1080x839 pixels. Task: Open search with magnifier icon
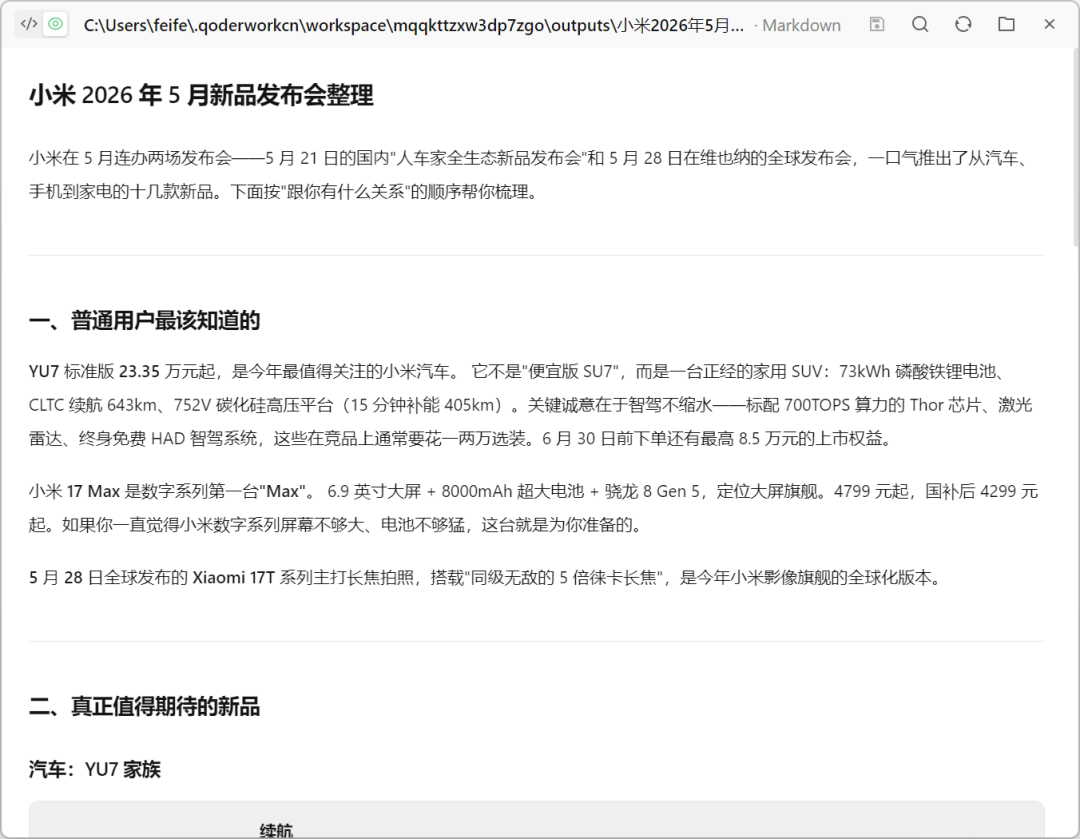[920, 25]
